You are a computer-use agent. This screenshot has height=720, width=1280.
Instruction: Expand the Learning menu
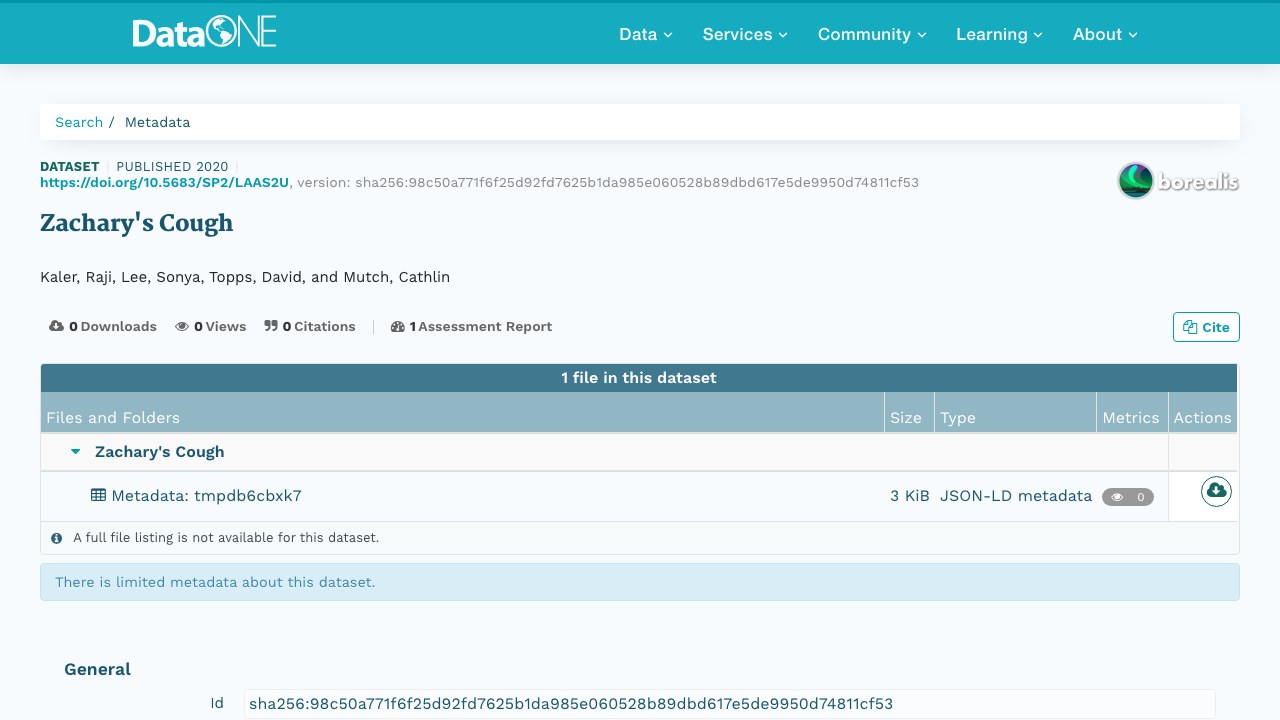click(999, 34)
